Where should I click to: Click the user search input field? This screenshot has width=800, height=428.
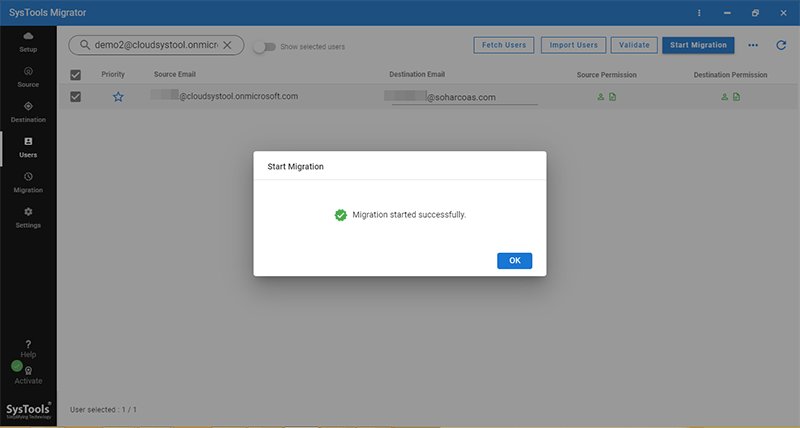point(156,45)
